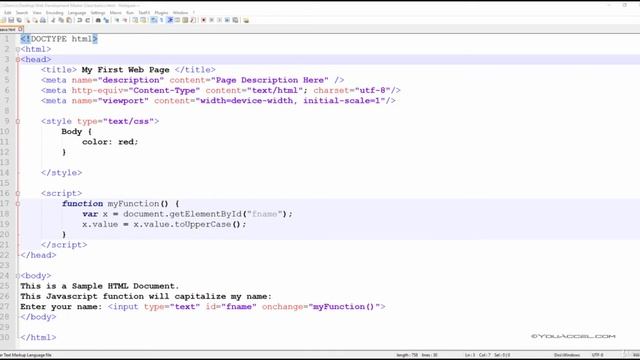Click the '<!DOCTYPE html>' text on line 1
Screen dimensions: 640x360
[59, 39]
